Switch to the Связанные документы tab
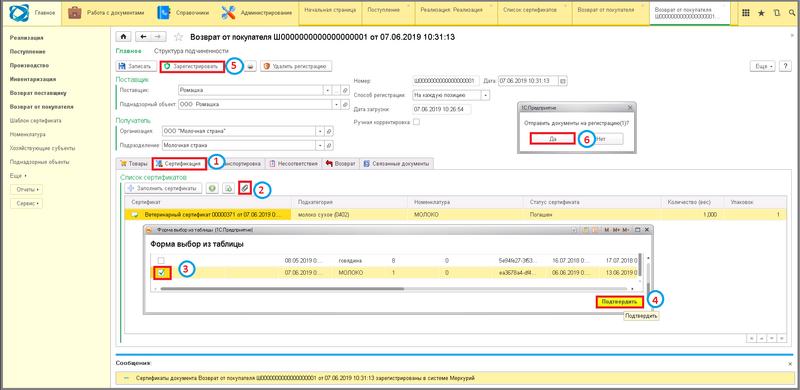Screen dimensions: 800x390 pos(397,164)
